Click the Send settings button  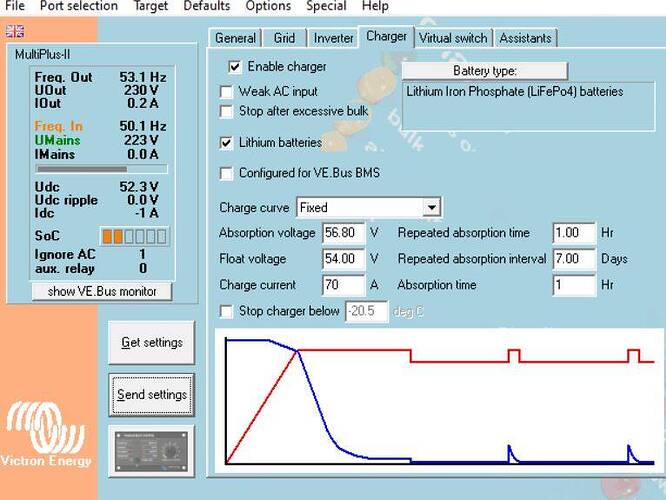pos(152,395)
